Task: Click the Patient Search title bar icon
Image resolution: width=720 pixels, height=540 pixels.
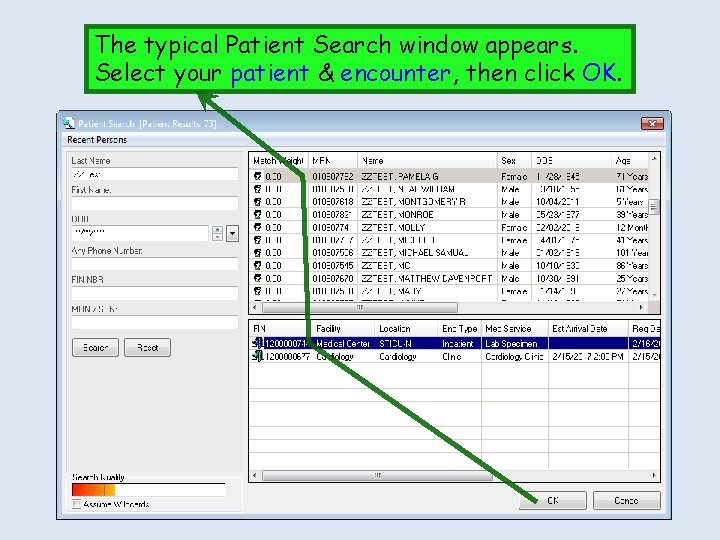Action: 69,123
